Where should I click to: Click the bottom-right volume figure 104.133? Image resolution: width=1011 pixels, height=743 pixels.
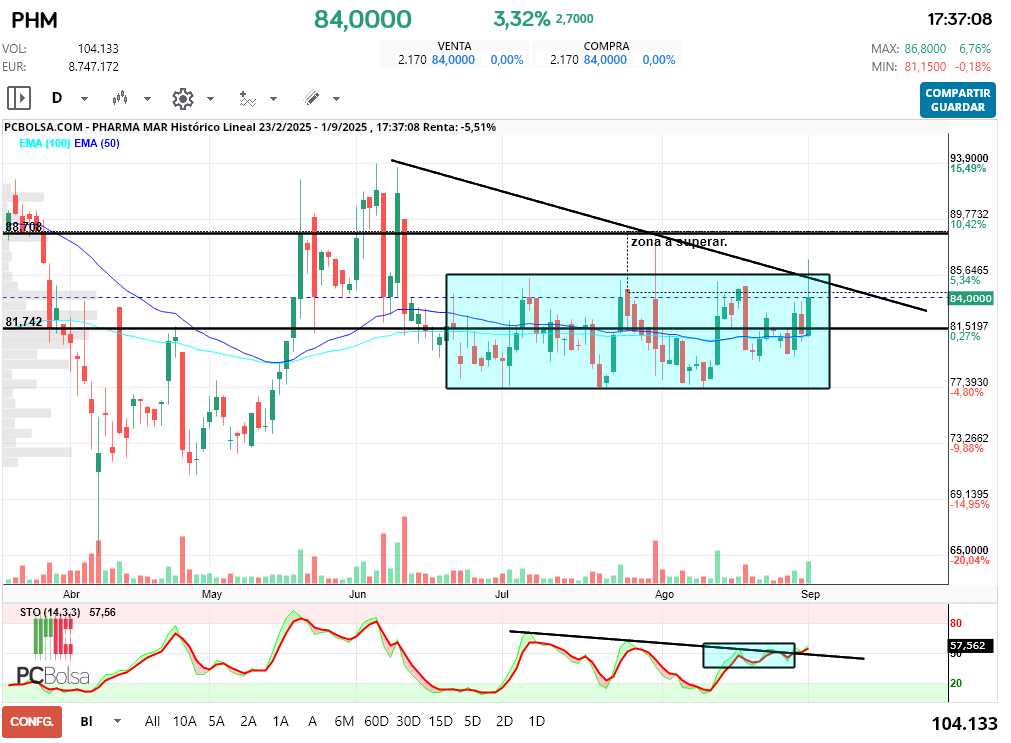[x=965, y=724]
